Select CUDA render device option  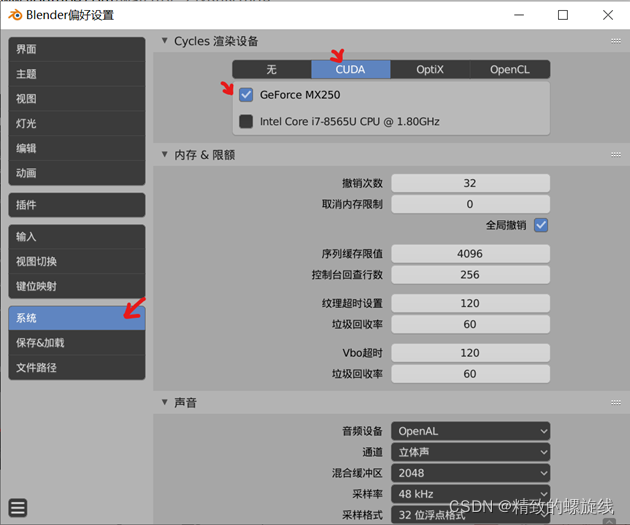[x=350, y=69]
